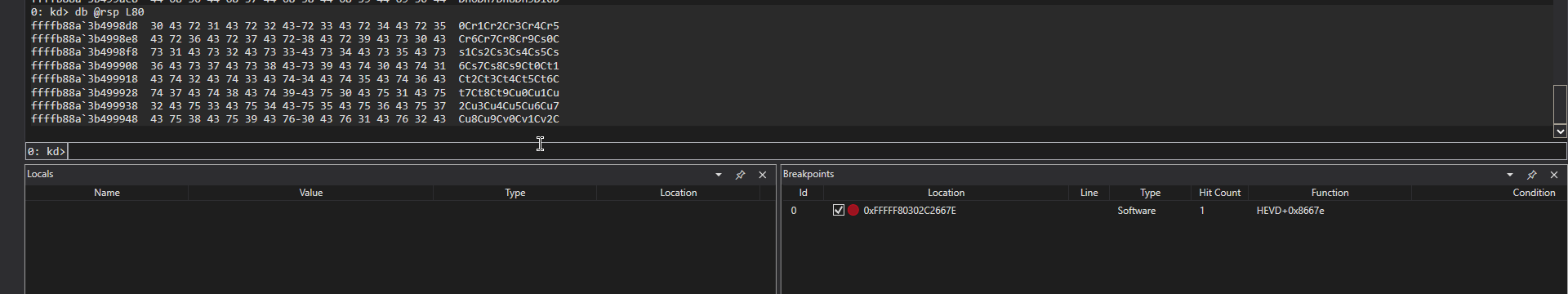1568x294 pixels.
Task: Click the Line column header in Breakpoints
Action: tap(1089, 193)
